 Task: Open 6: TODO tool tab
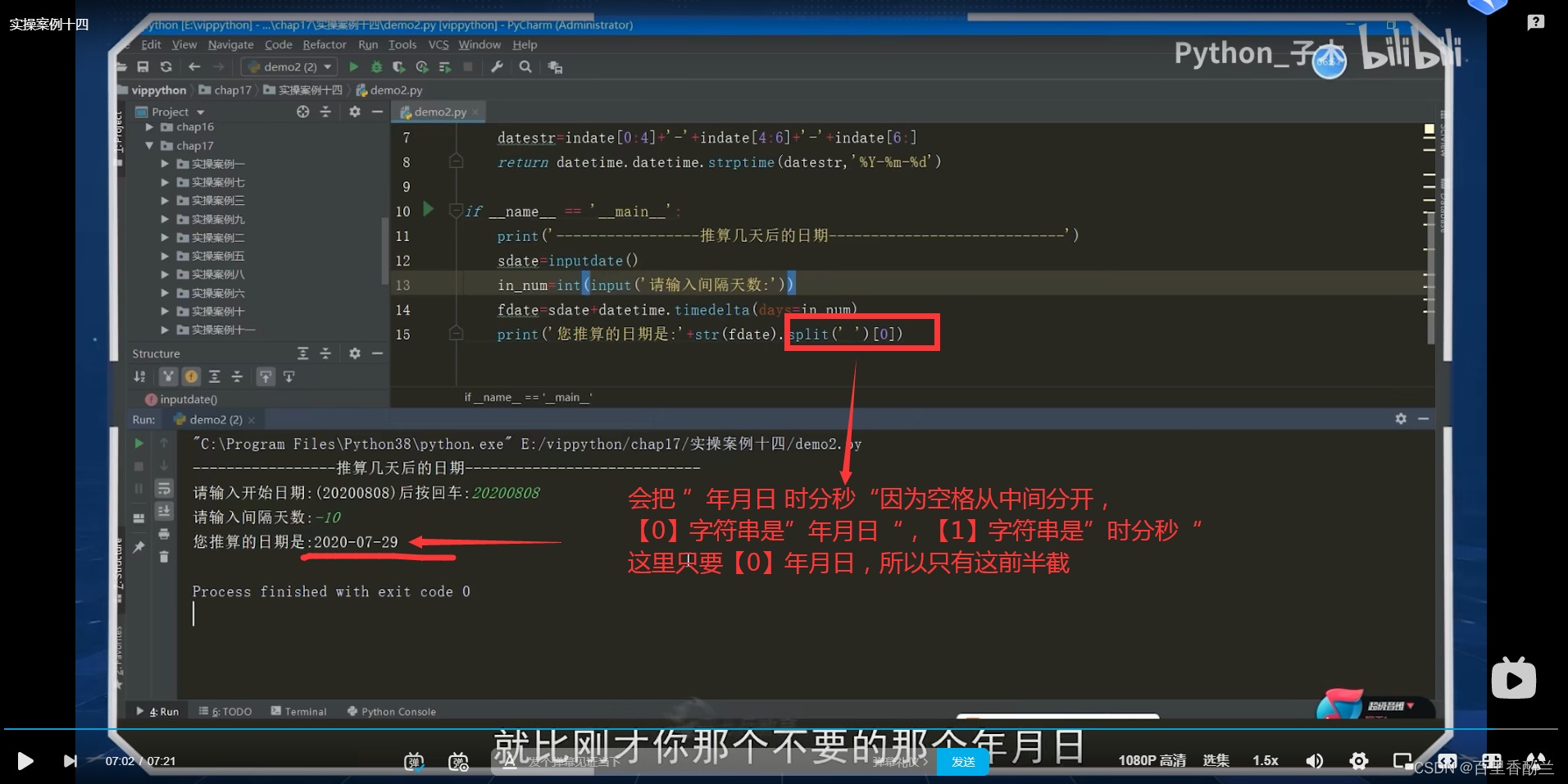(225, 711)
